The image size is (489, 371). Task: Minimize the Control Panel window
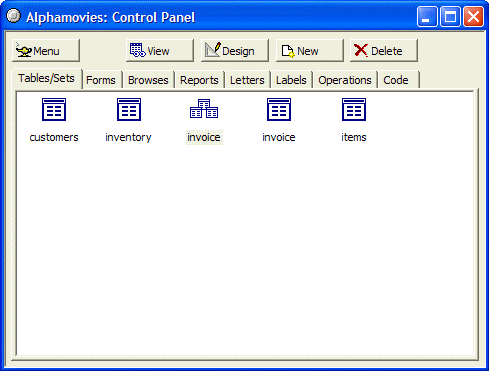coord(427,16)
